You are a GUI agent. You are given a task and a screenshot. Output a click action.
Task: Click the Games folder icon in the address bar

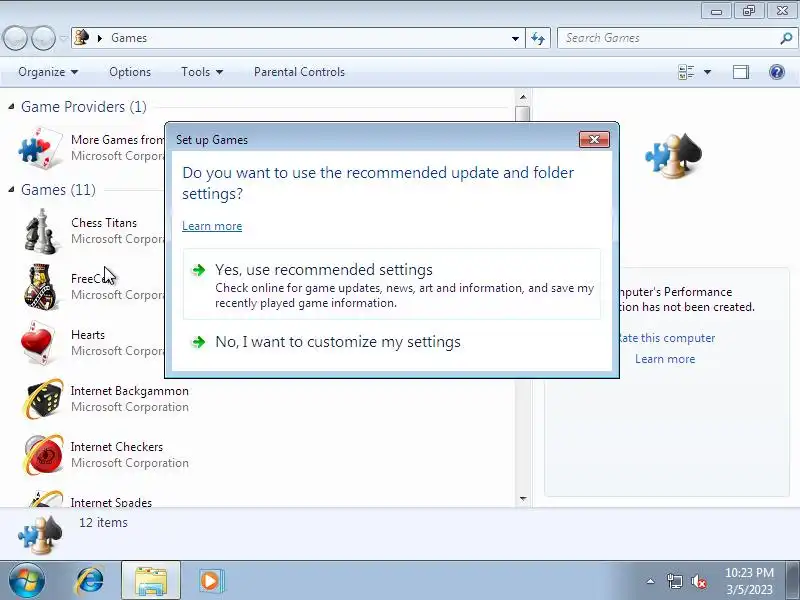82,38
